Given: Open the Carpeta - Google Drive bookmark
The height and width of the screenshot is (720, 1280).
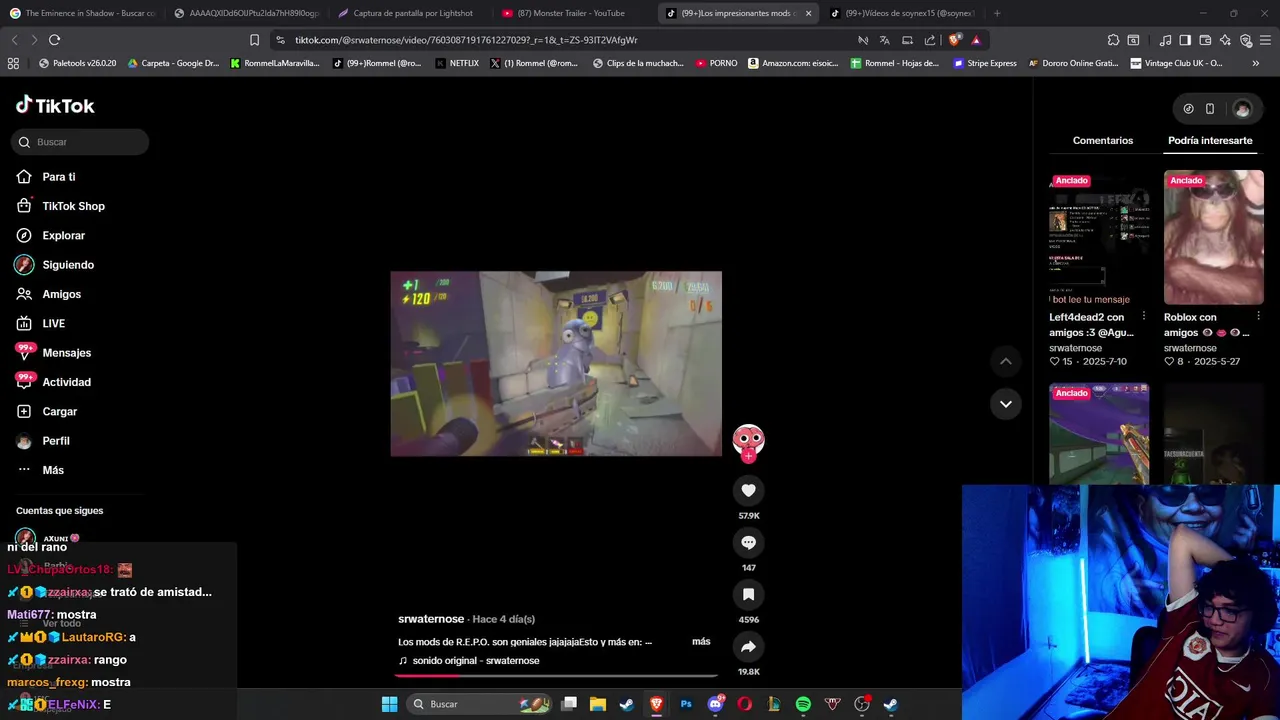Looking at the screenshot, I should 173,63.
